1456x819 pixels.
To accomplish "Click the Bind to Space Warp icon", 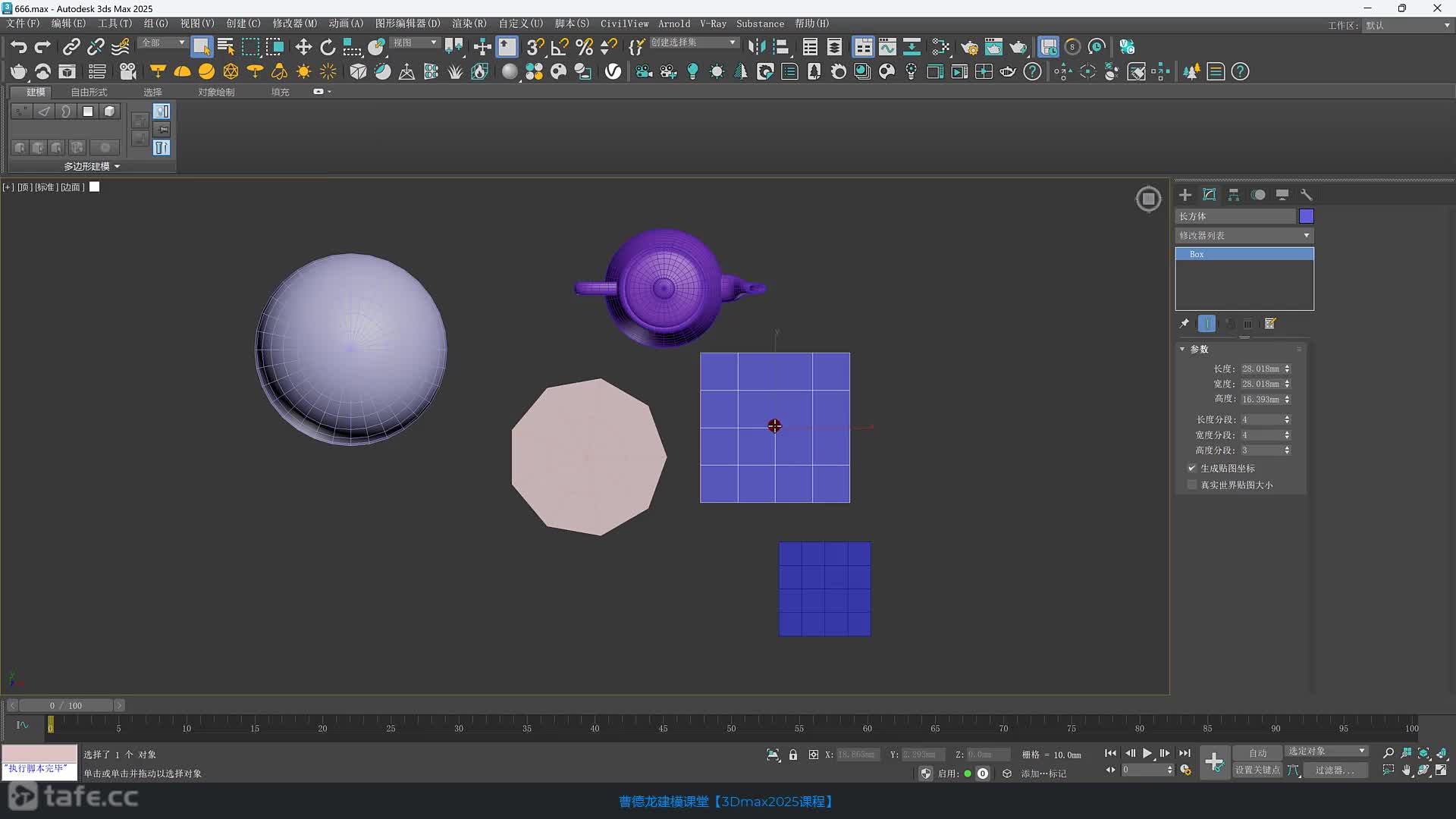I will (x=121, y=47).
